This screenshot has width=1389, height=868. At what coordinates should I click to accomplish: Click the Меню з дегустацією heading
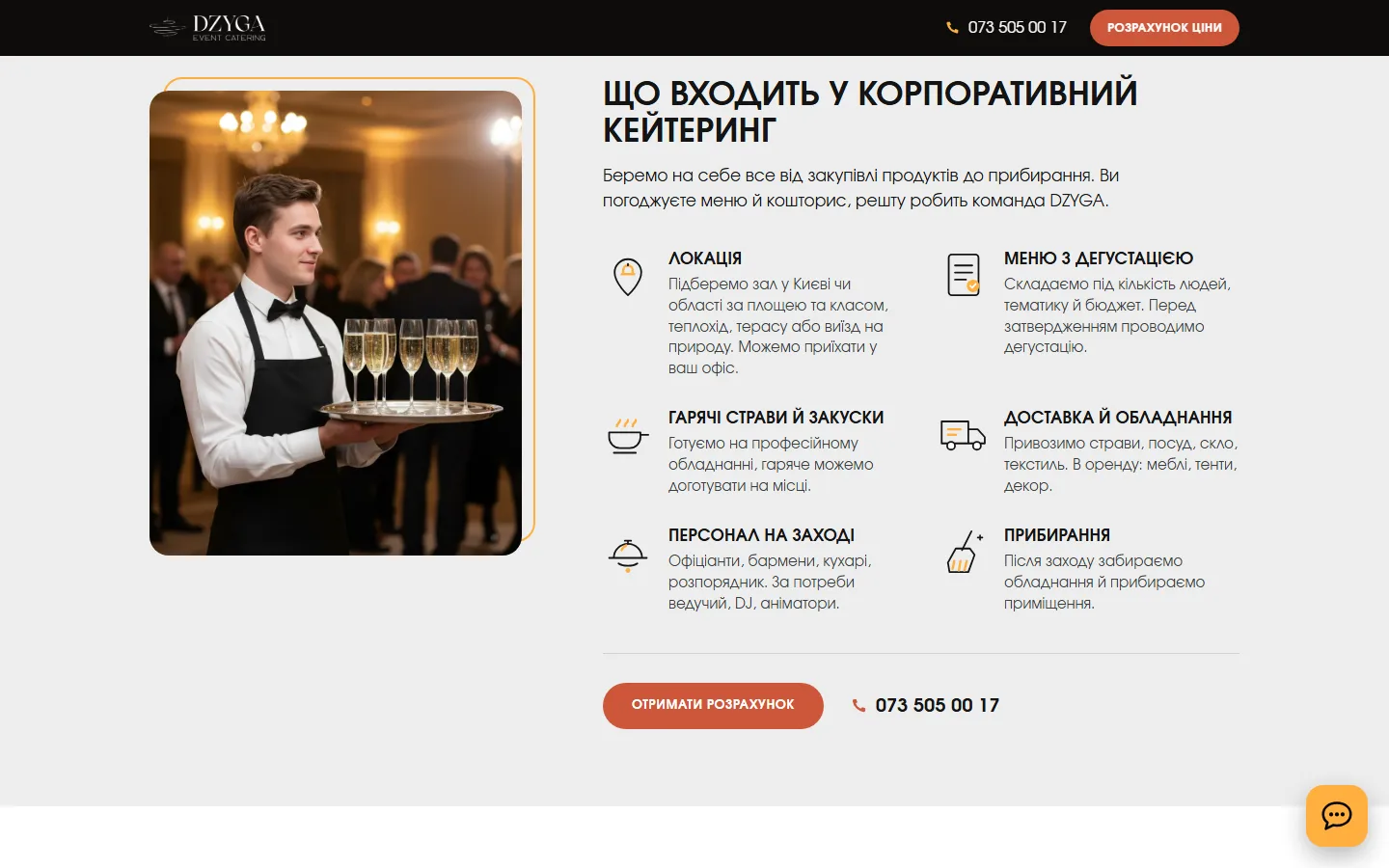coord(1099,258)
